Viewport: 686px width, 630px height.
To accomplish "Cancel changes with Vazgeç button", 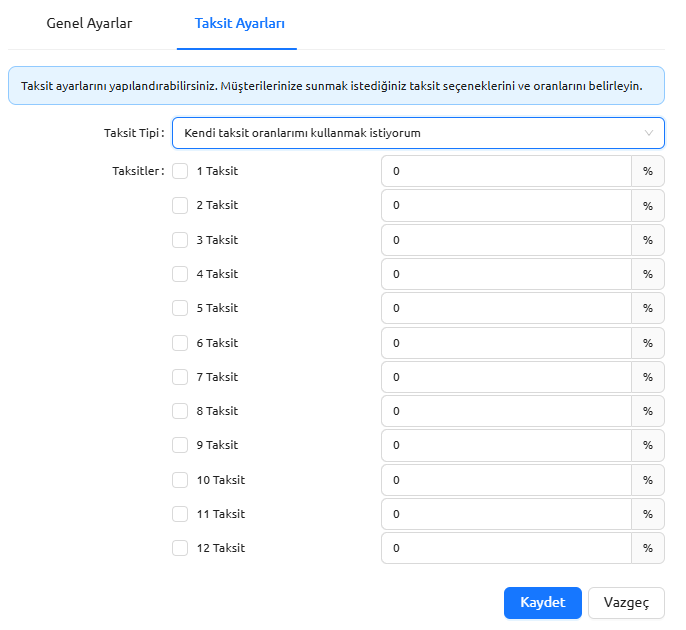I will click(x=626, y=603).
